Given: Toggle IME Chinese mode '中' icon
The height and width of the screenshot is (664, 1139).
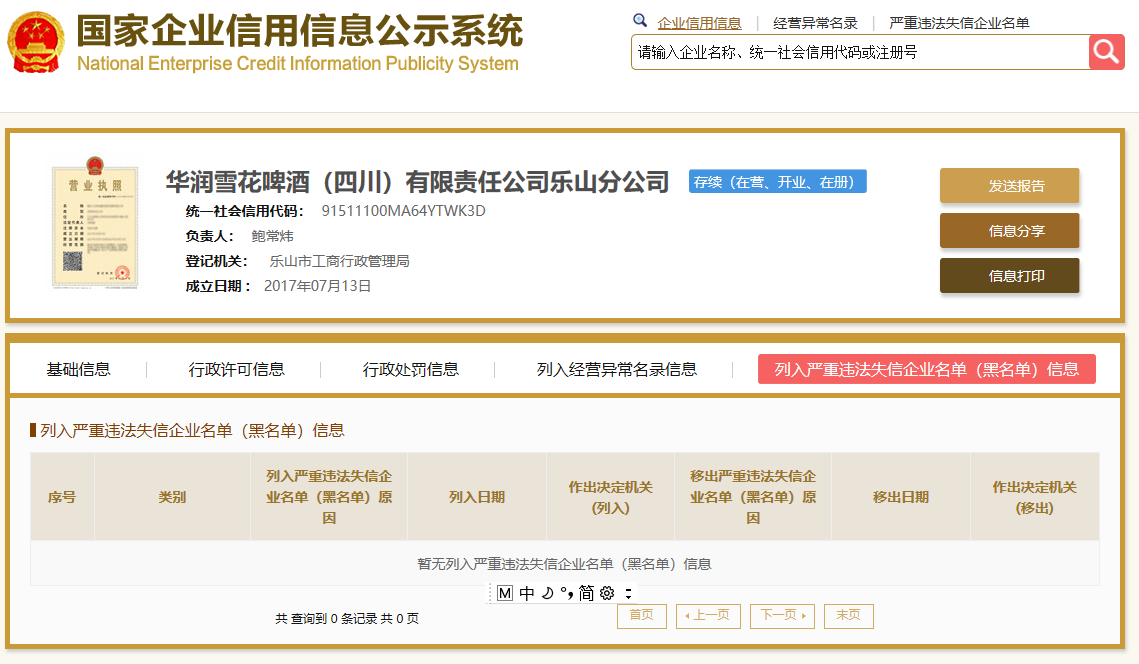Looking at the screenshot, I should click(527, 593).
